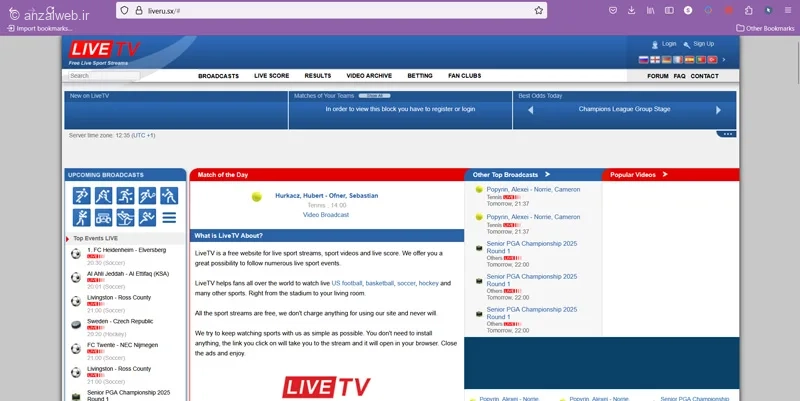
Task: Switch language with the Russian flag
Action: [643, 60]
